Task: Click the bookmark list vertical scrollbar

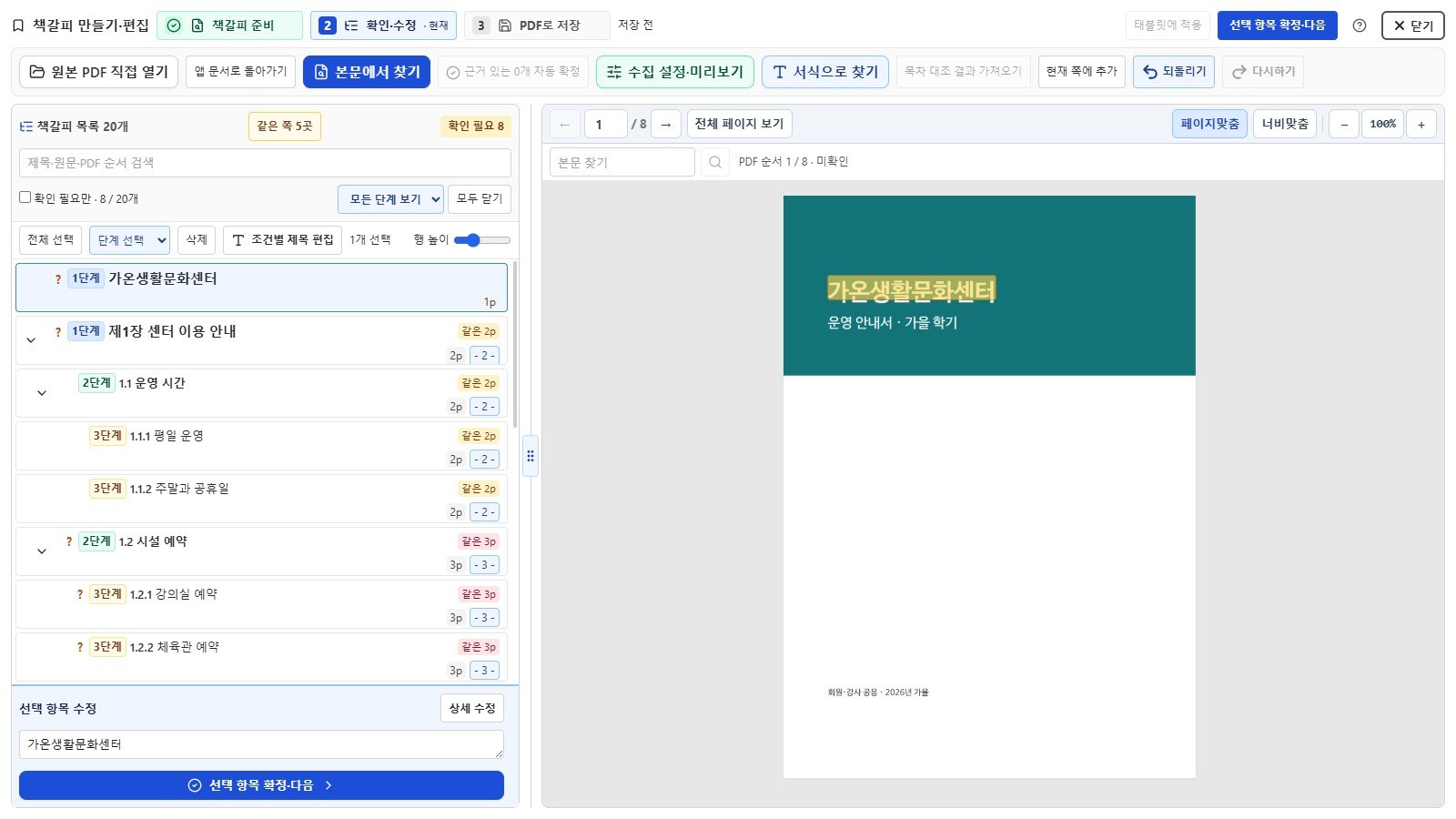Action: pos(515,346)
